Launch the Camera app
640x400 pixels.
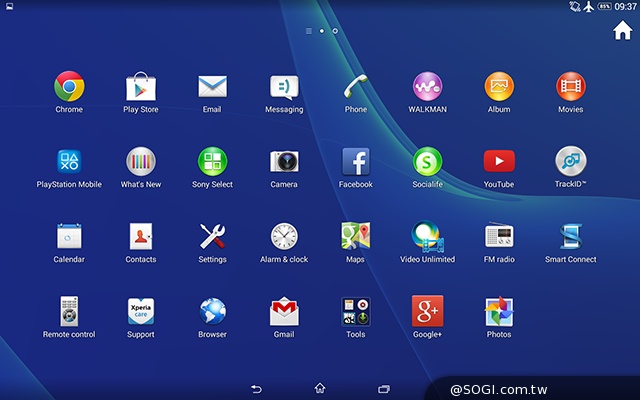click(x=284, y=162)
